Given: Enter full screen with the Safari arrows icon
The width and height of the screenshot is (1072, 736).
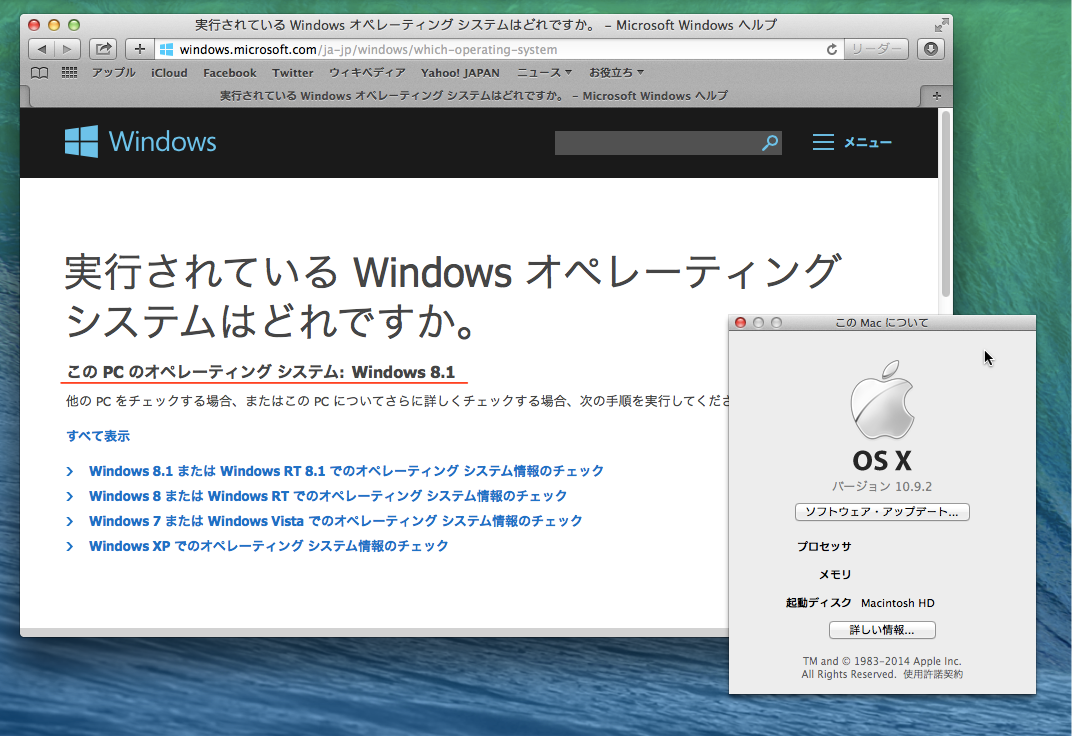Looking at the screenshot, I should [941, 25].
